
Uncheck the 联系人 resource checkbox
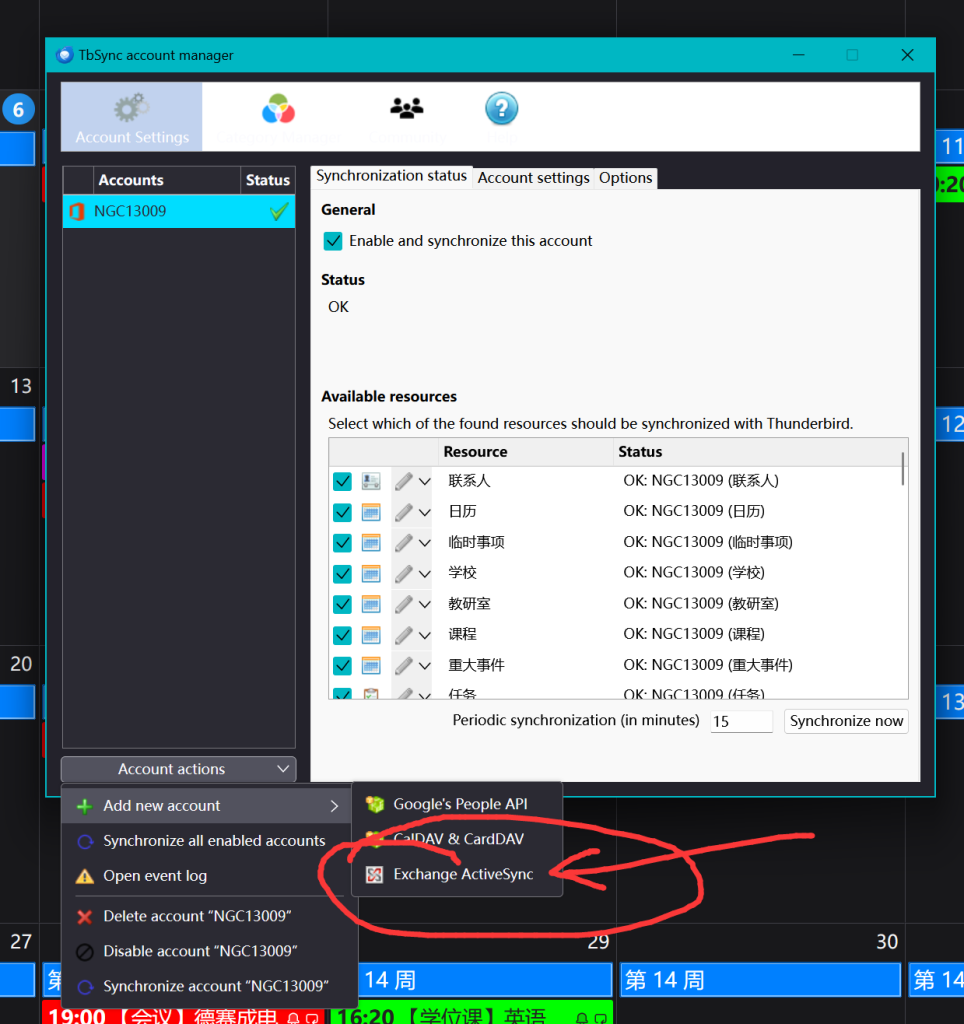click(x=342, y=481)
